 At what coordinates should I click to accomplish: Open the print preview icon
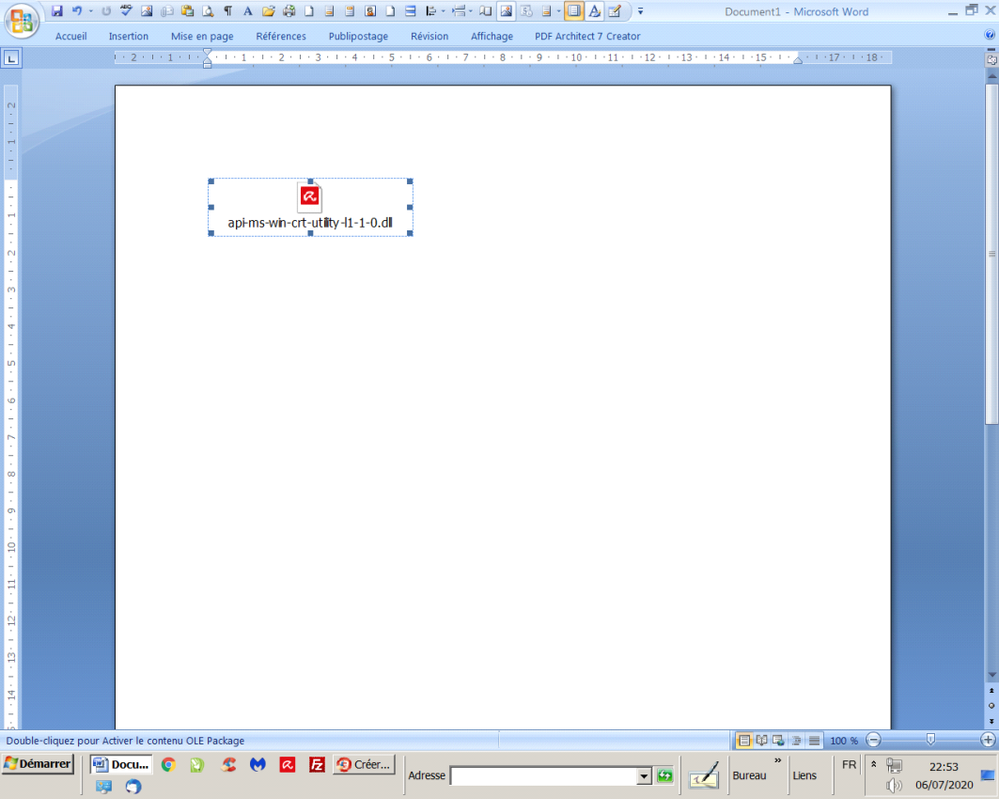208,11
